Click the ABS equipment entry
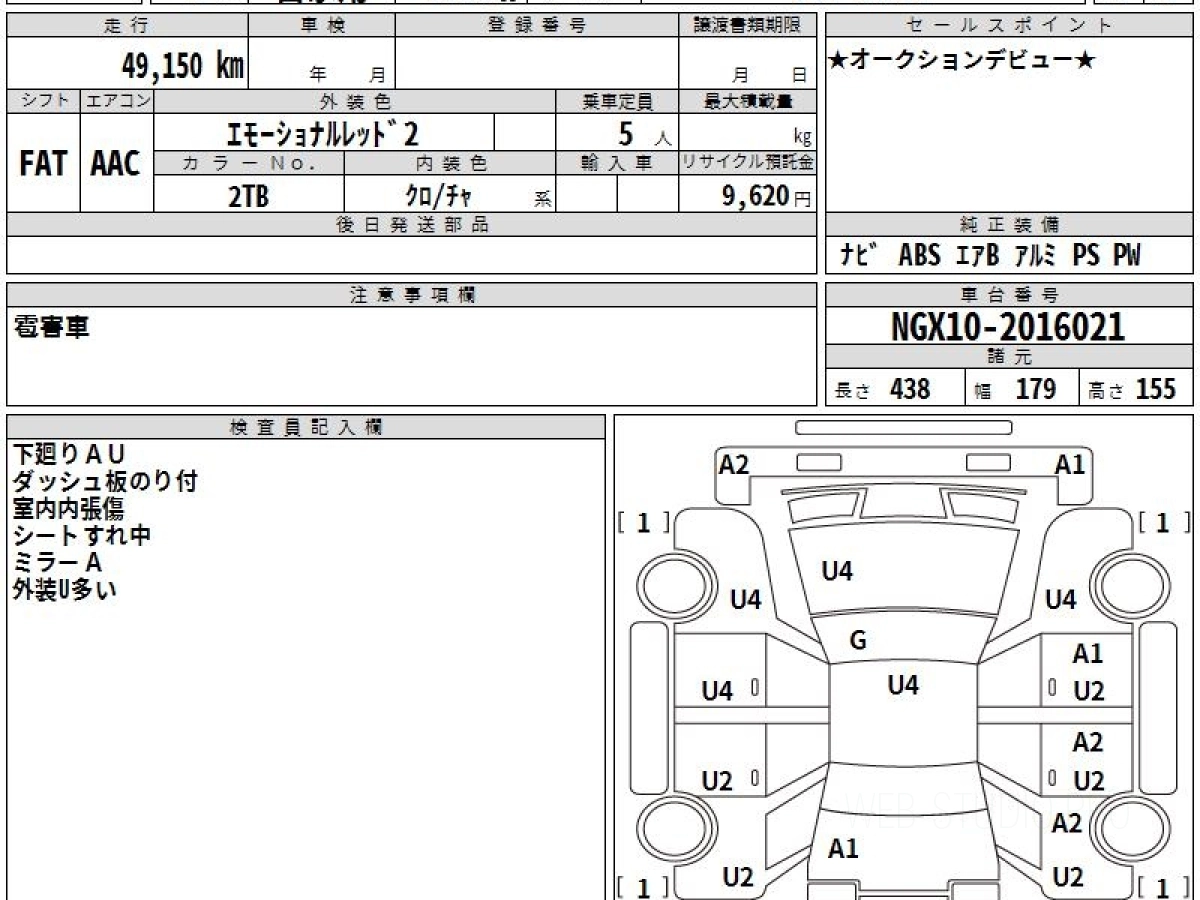This screenshot has width=1200, height=900. coord(919,256)
